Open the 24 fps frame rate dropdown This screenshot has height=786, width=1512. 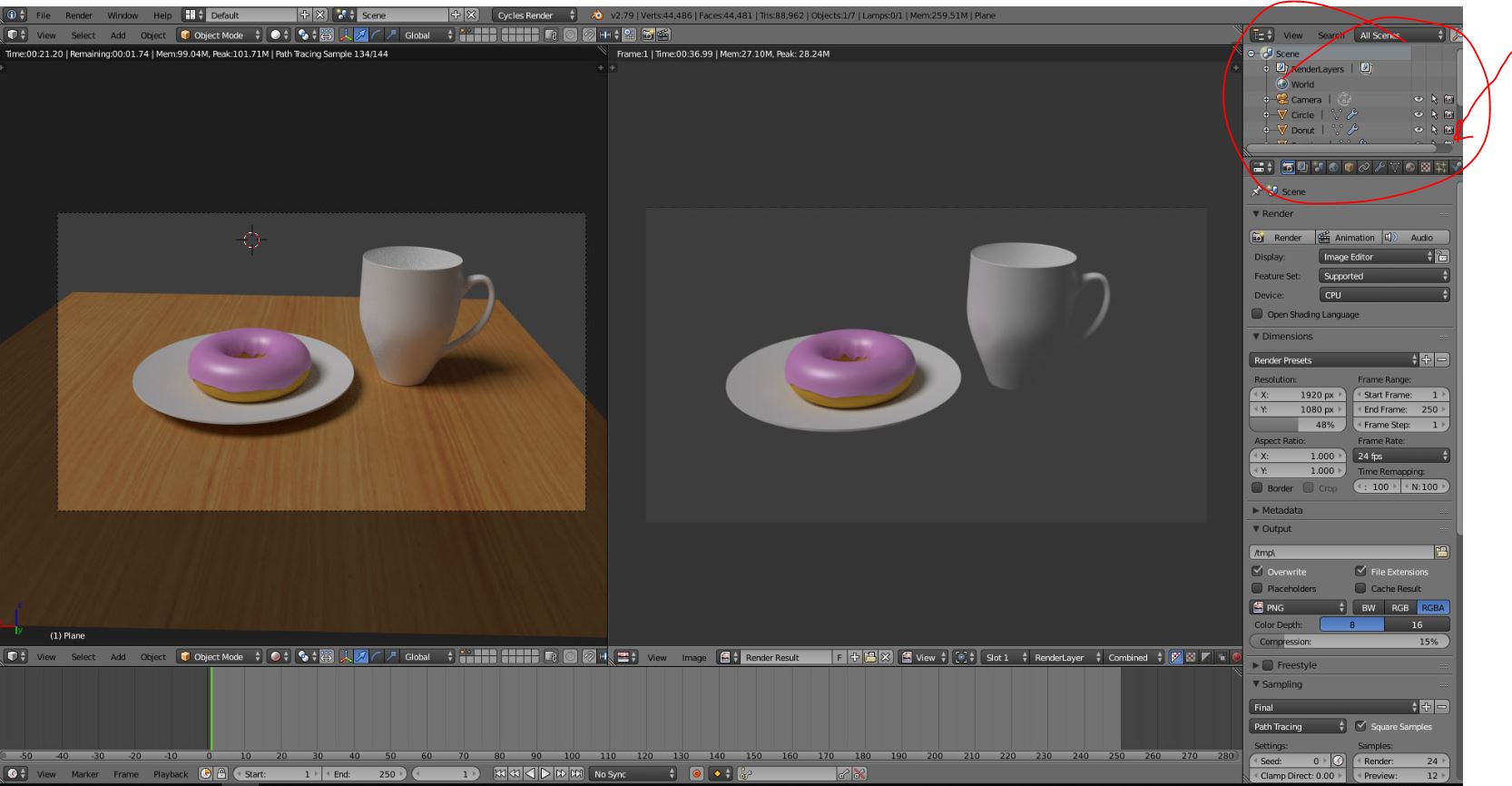[1401, 456]
